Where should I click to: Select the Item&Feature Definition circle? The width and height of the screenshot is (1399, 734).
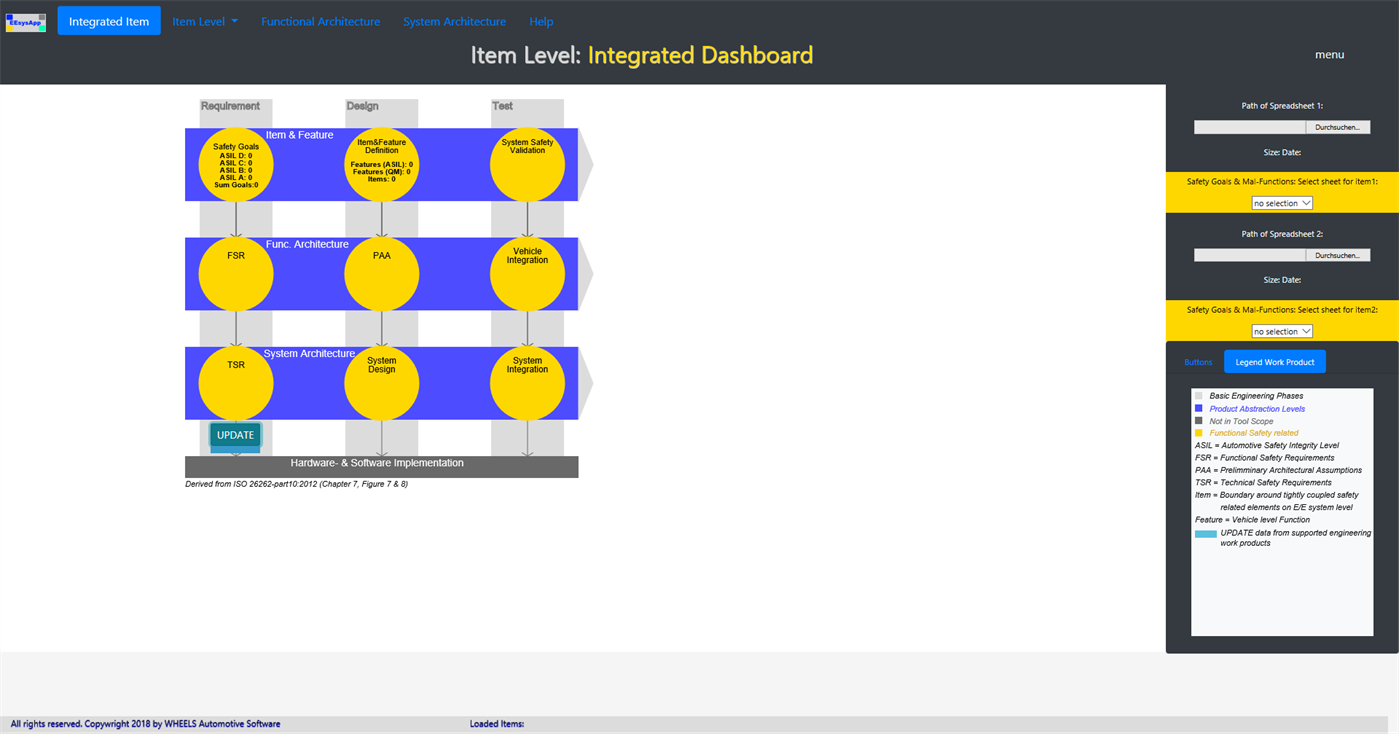[x=382, y=164]
